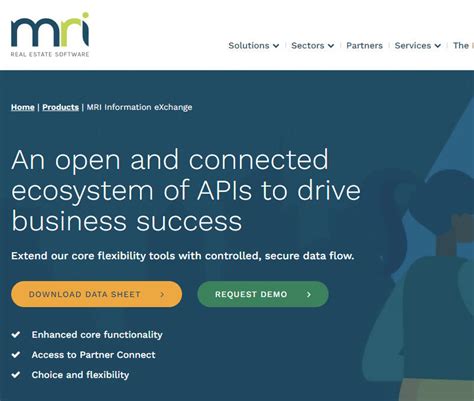Click the MRI Information eXchange breadcrumb text
Viewport: 474px width, 401px height.
[x=139, y=107]
